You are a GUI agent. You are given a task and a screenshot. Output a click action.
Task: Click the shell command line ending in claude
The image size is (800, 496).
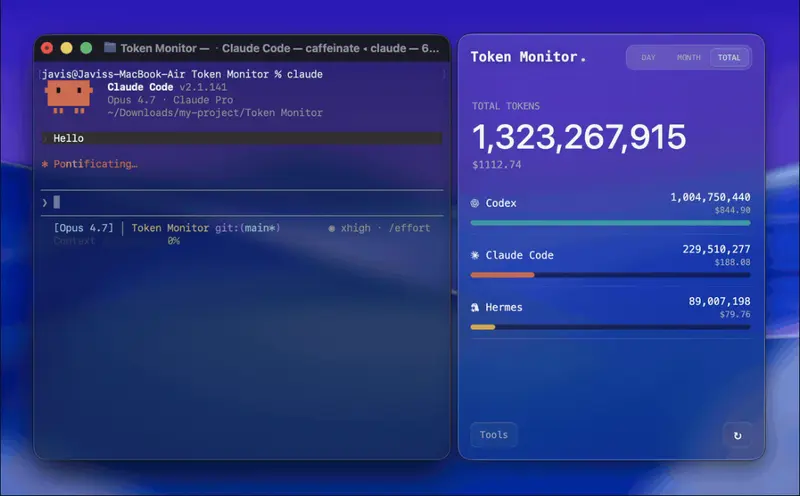click(182, 75)
